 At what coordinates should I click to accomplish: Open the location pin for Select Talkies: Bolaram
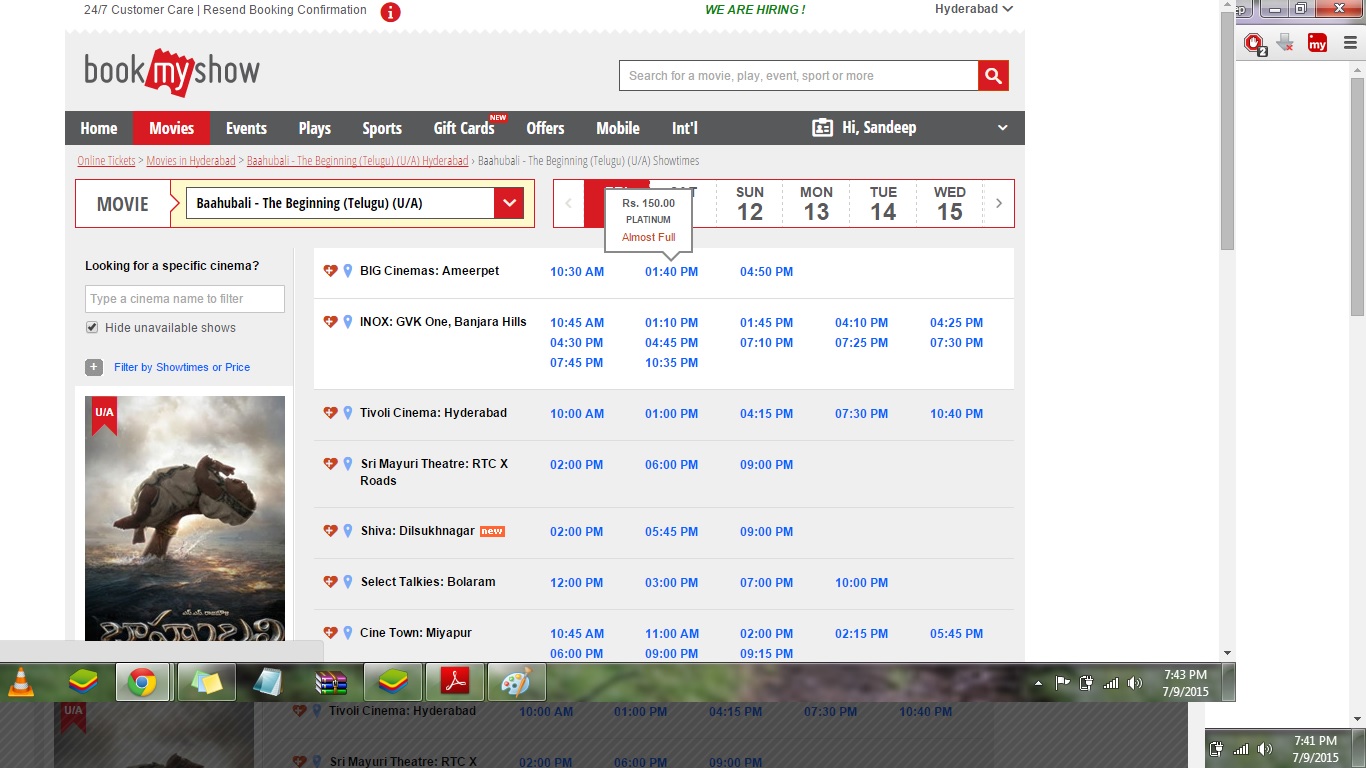click(348, 582)
